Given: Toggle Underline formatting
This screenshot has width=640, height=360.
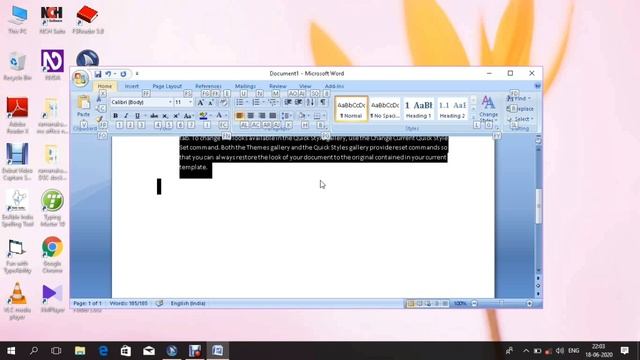Looking at the screenshot, I should point(137,116).
